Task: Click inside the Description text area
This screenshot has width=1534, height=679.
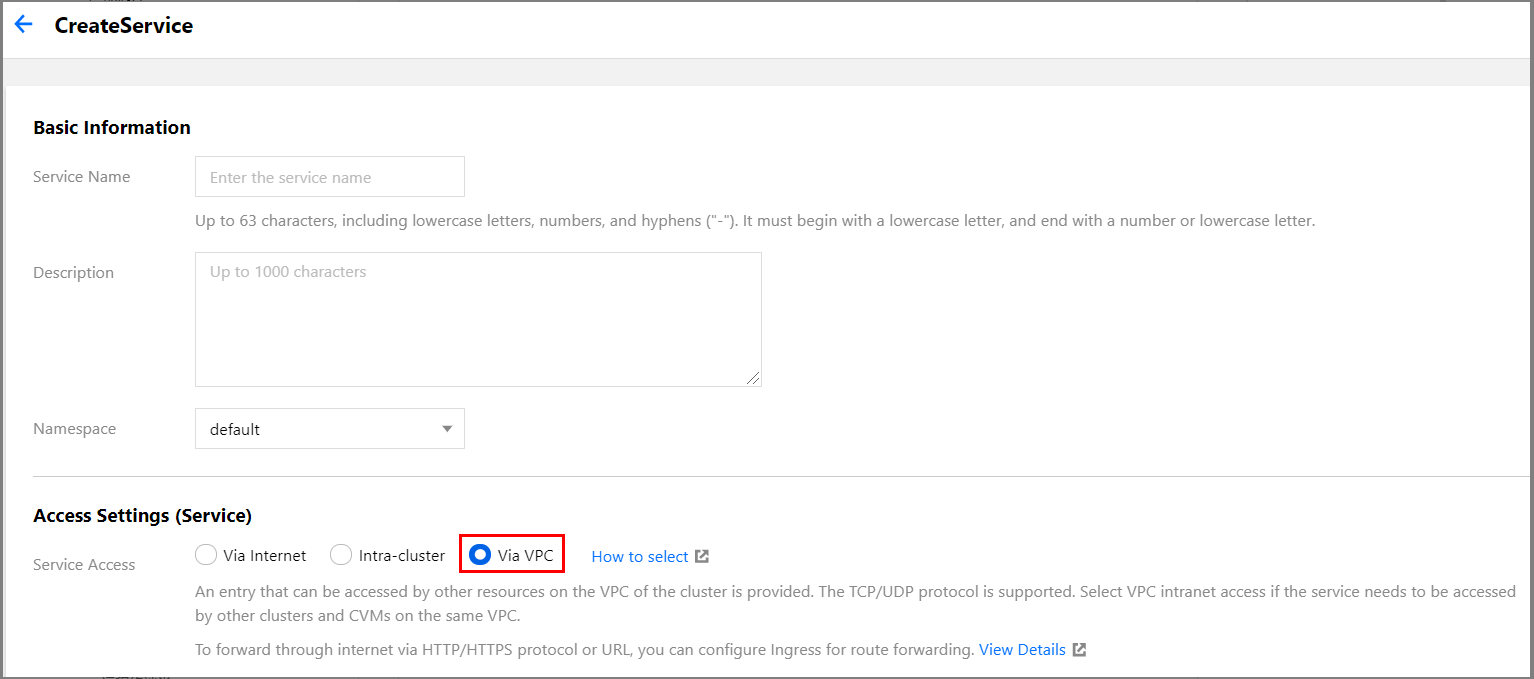Action: (478, 320)
